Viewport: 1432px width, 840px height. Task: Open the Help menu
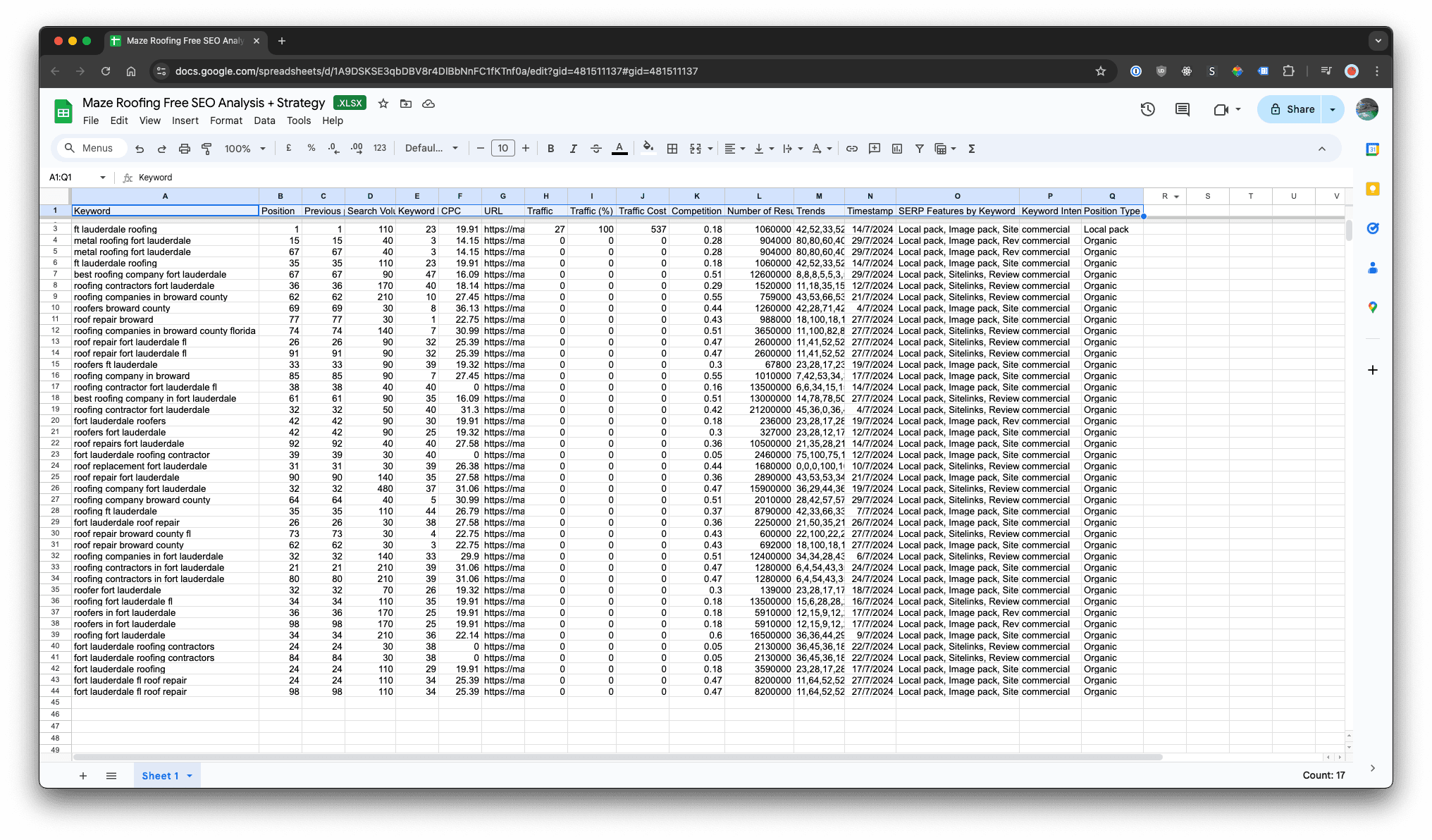click(x=333, y=121)
